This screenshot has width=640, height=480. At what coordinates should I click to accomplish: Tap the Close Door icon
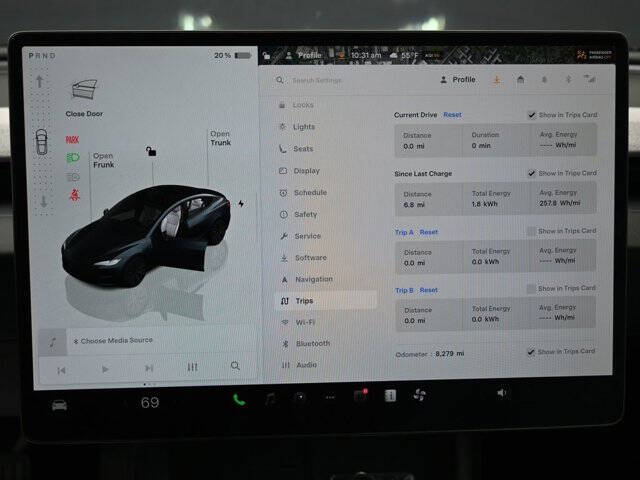tap(84, 89)
